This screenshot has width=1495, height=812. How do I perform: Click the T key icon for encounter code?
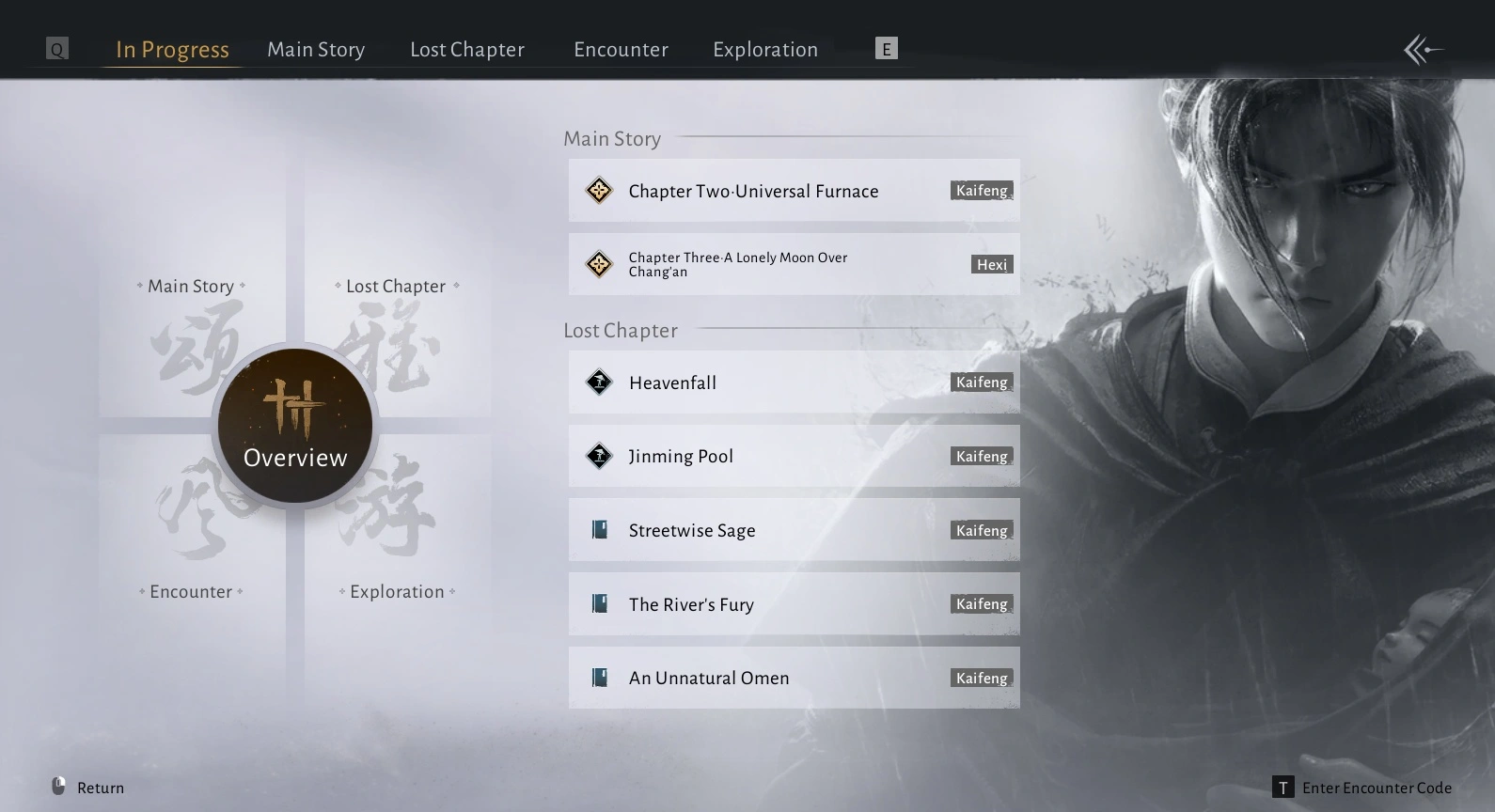point(1283,788)
